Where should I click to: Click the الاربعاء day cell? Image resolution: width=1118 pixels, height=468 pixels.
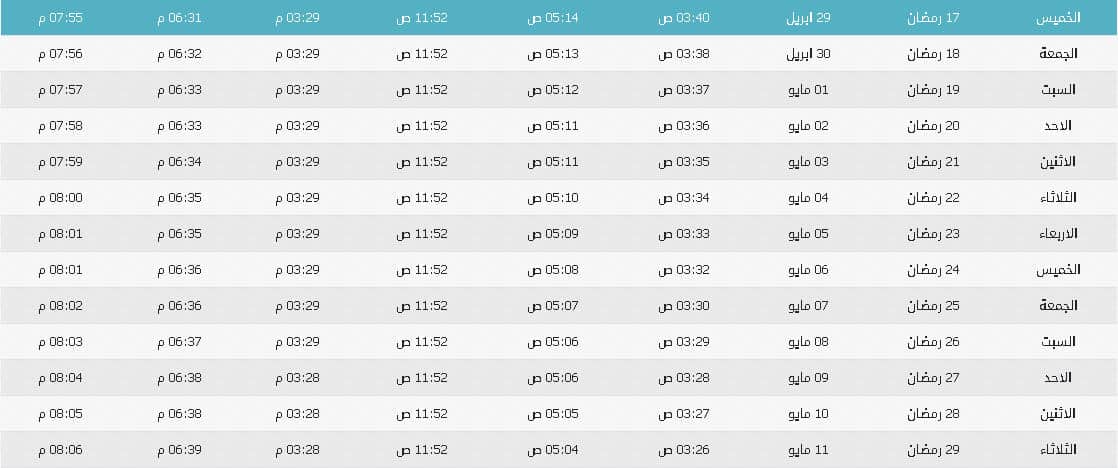pos(1058,234)
